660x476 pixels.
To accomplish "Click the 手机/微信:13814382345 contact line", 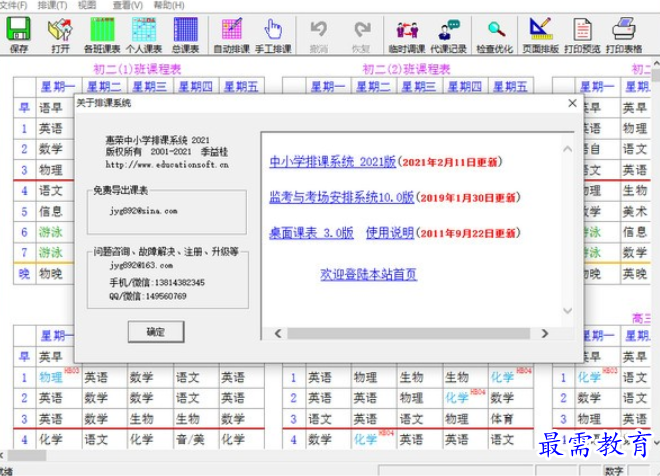I will (157, 282).
